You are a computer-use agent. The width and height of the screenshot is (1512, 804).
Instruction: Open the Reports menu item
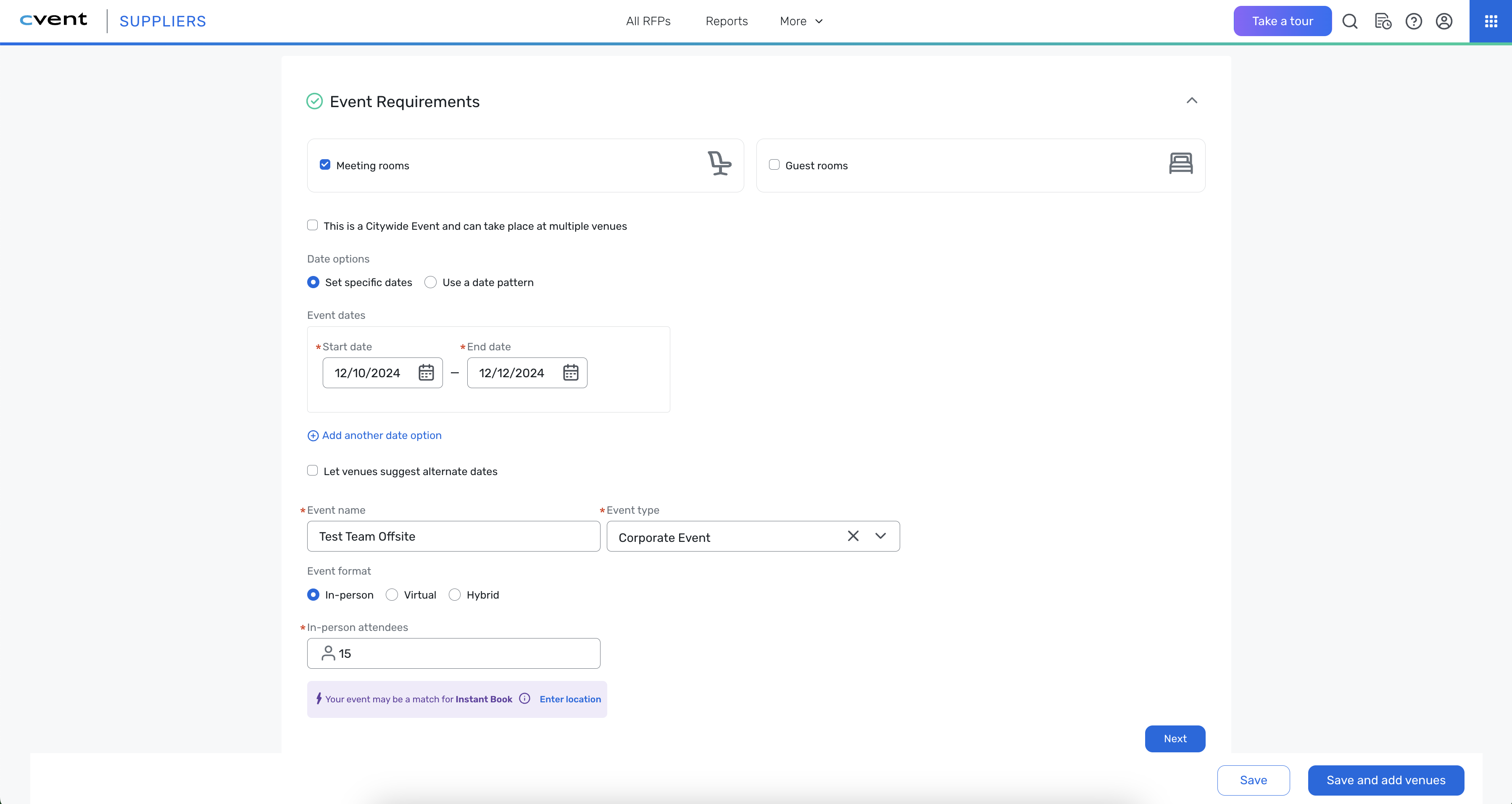coord(727,21)
